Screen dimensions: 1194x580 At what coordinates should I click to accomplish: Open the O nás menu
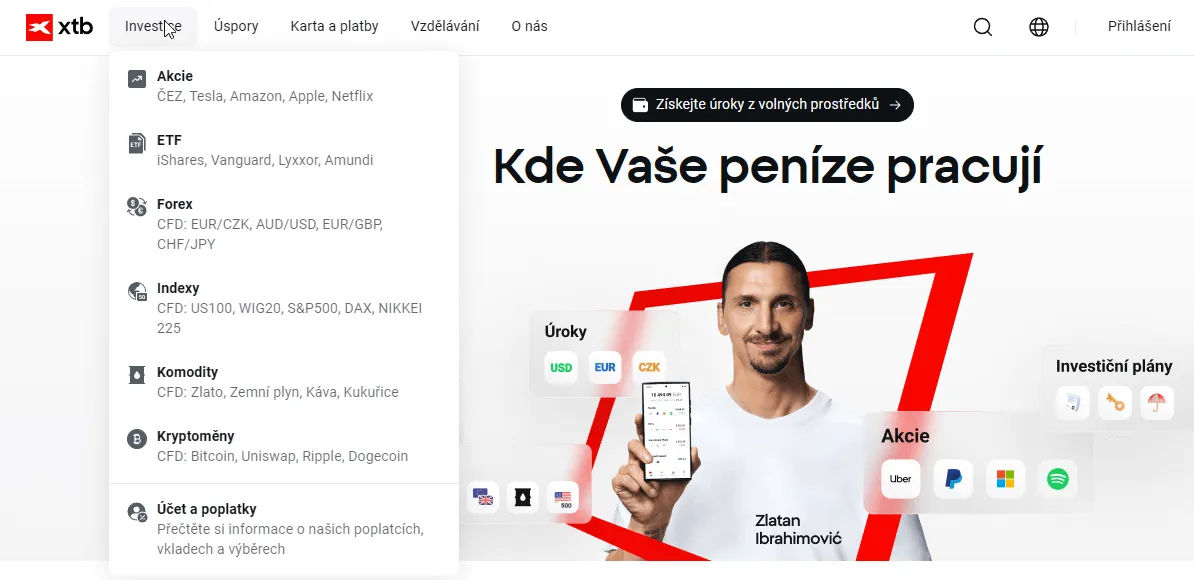529,27
